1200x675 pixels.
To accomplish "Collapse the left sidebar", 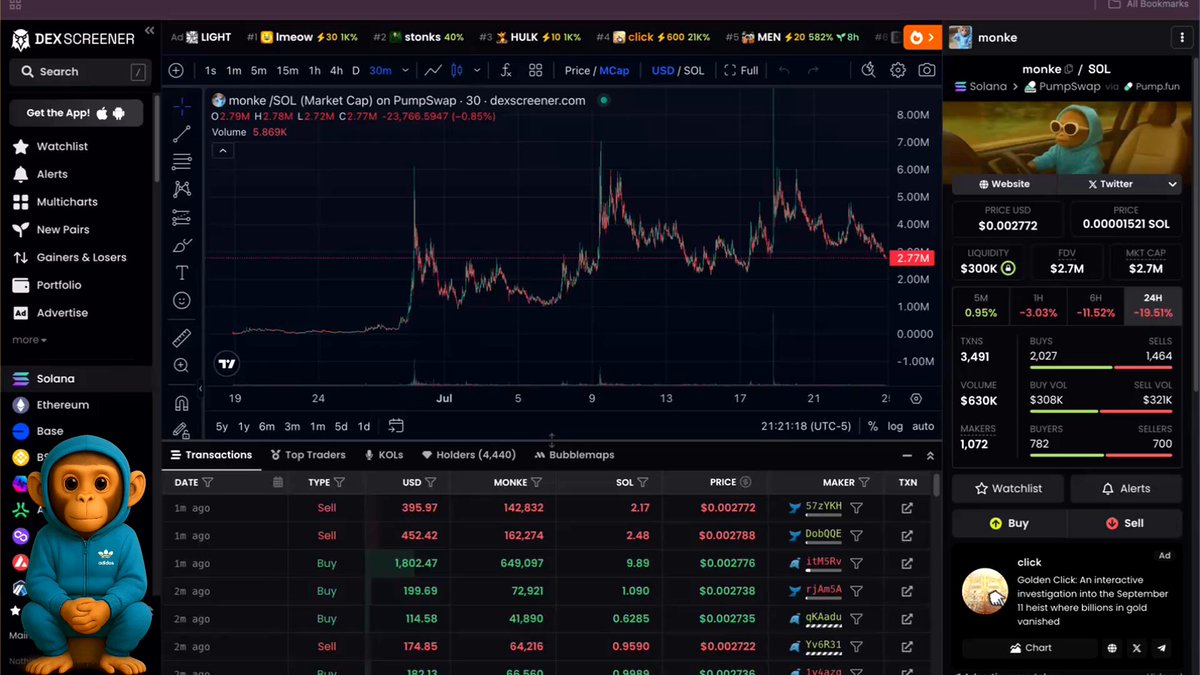I will 149,31.
